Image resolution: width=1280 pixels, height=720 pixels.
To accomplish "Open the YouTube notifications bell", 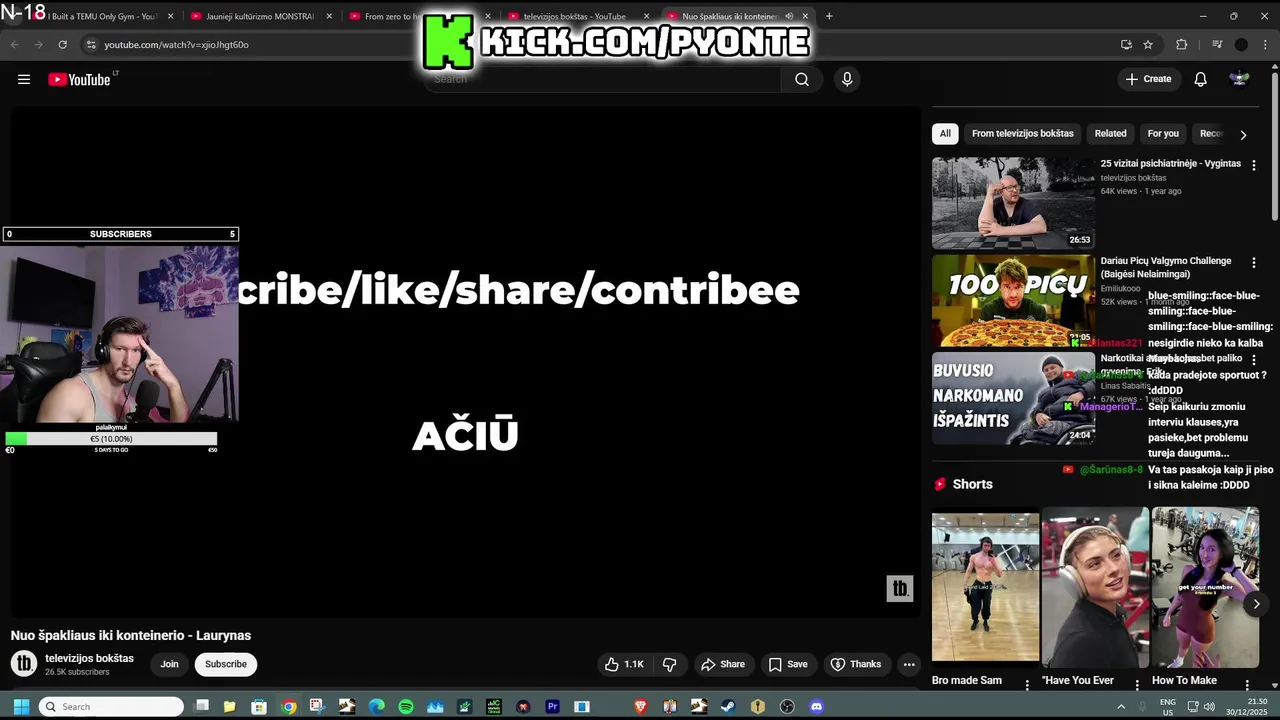I will [1201, 79].
